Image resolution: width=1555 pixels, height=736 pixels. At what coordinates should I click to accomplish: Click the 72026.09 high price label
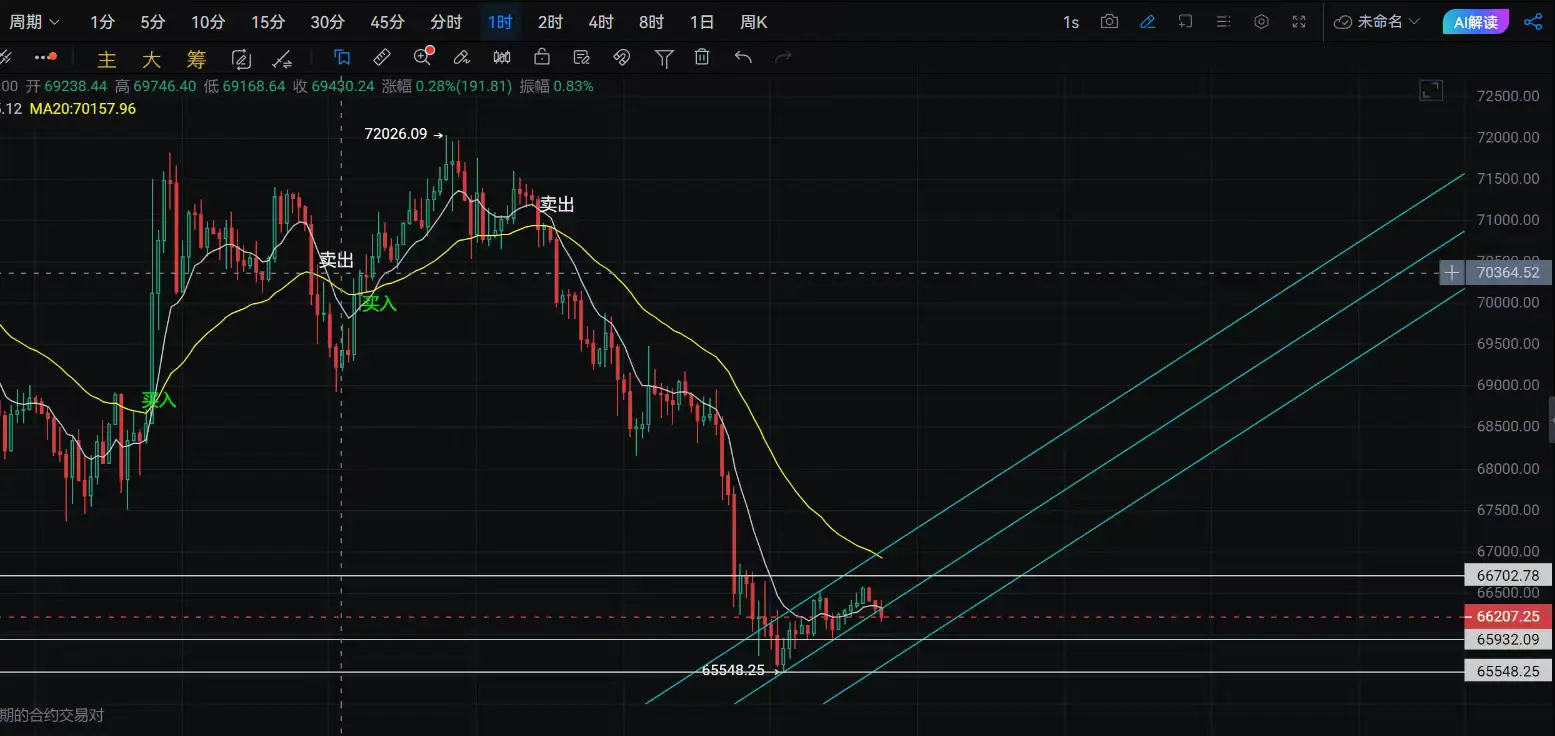[x=396, y=134]
